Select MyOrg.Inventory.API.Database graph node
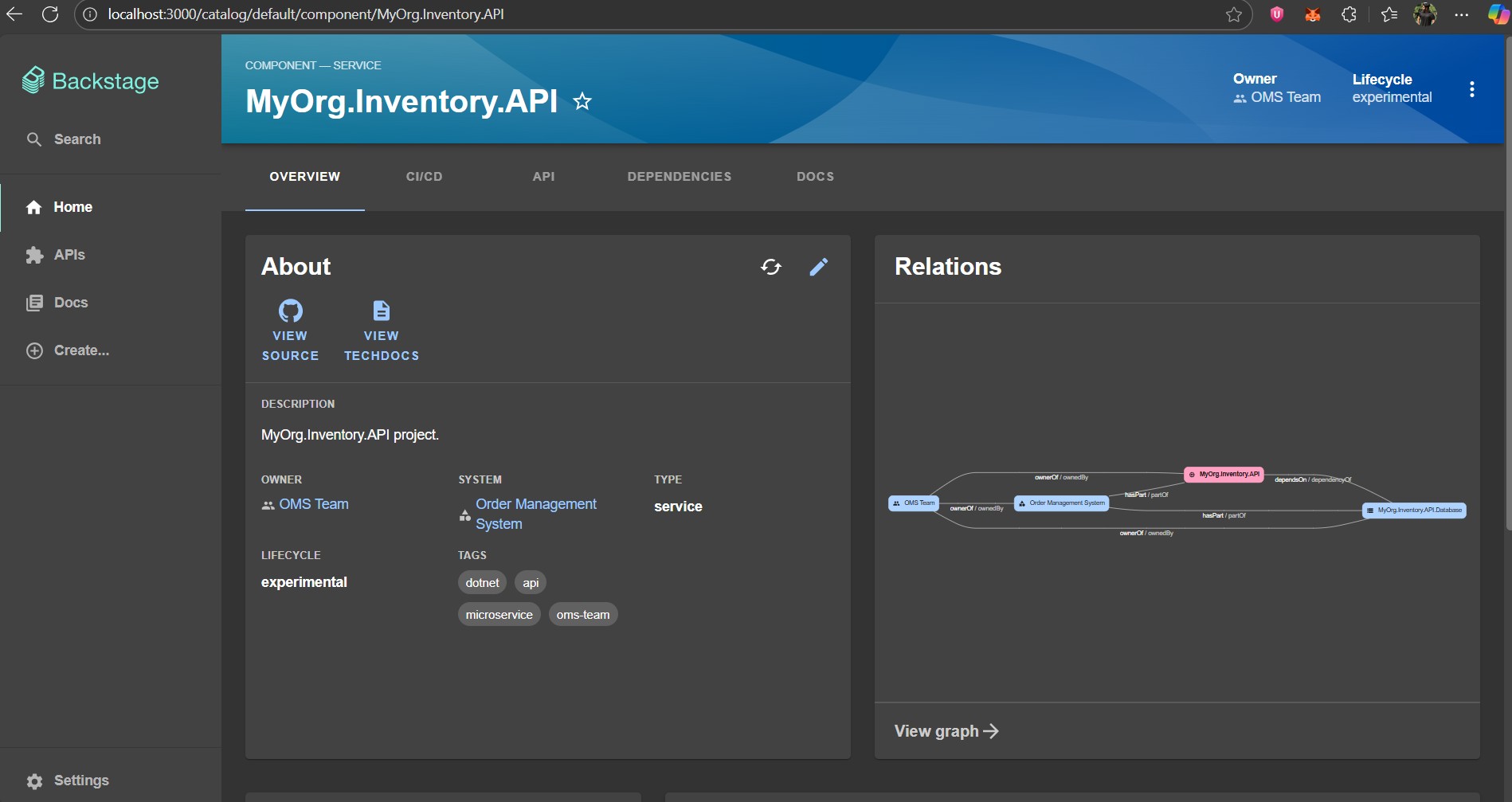The width and height of the screenshot is (1512, 802). (x=1414, y=510)
